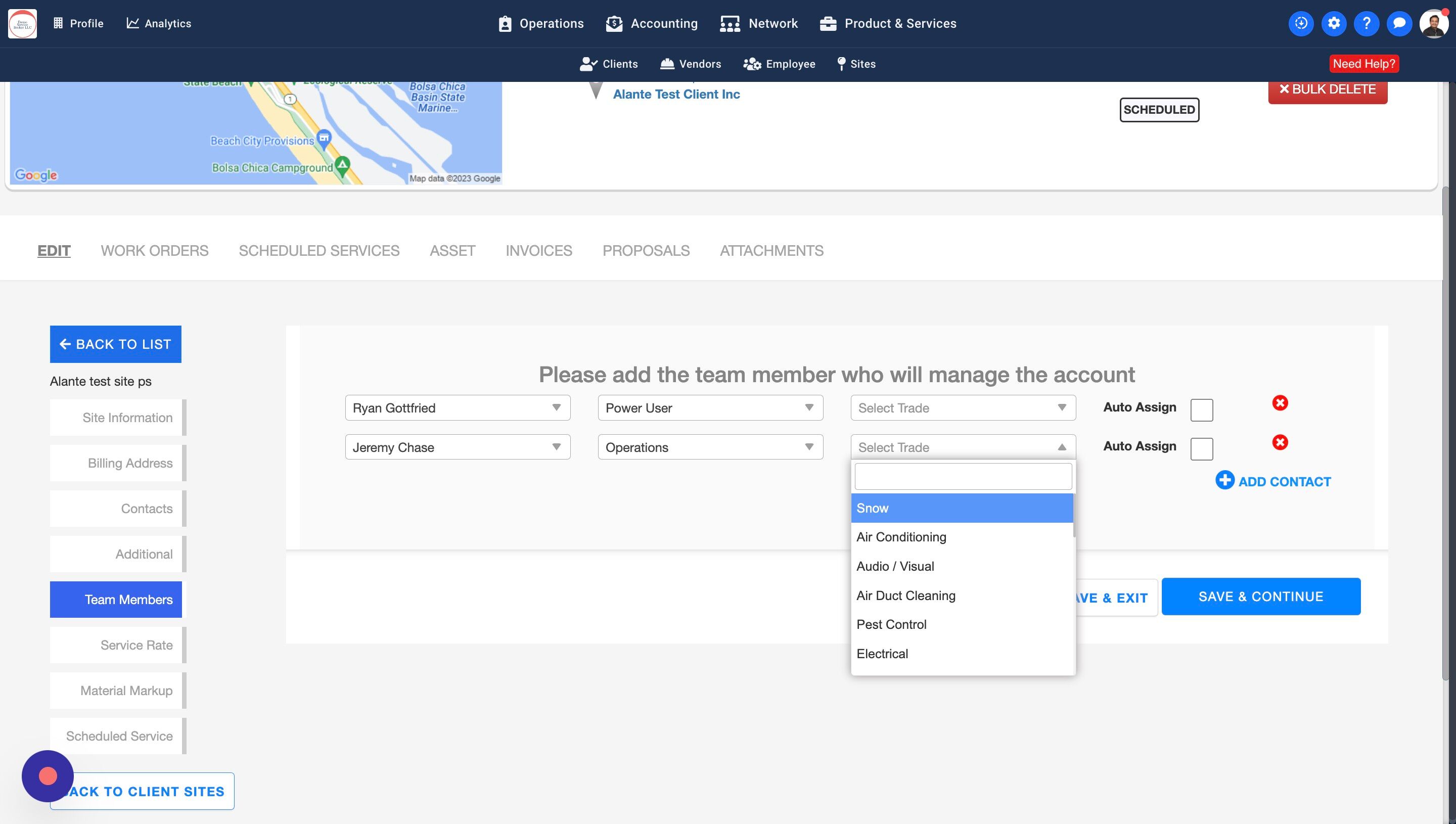Remove Ryan Gottfried row with red X
Image resolution: width=1456 pixels, height=824 pixels.
pos(1280,403)
